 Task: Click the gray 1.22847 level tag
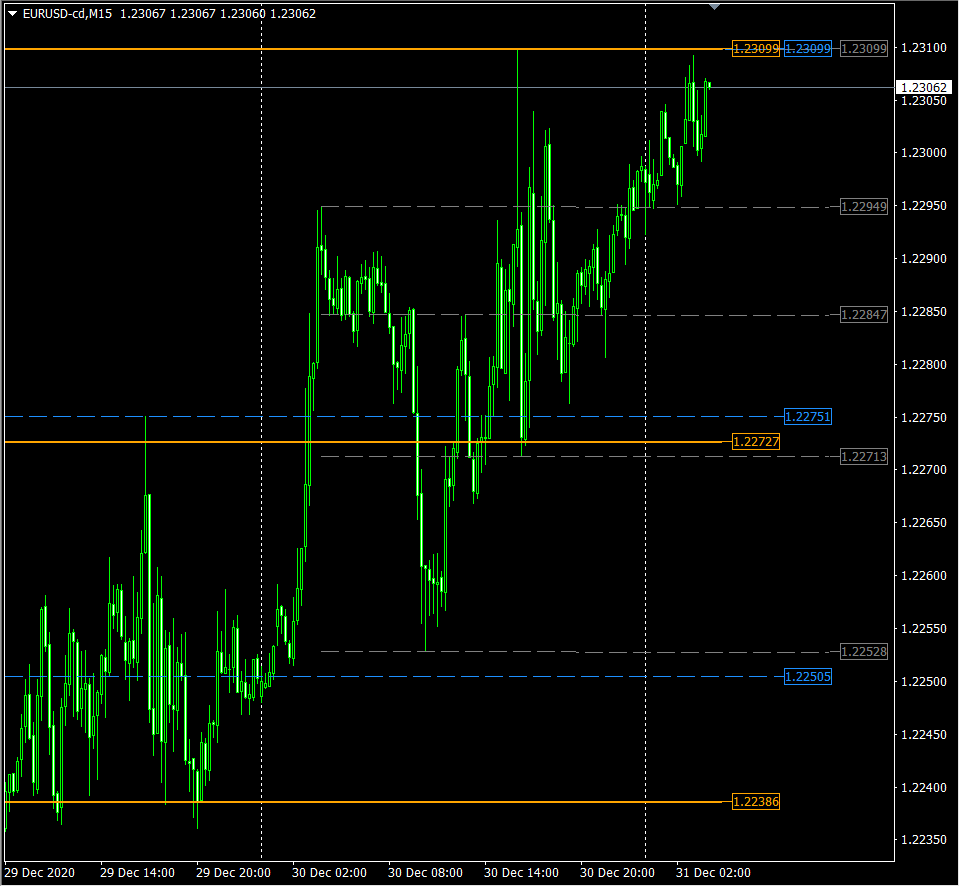pyautogui.click(x=864, y=315)
